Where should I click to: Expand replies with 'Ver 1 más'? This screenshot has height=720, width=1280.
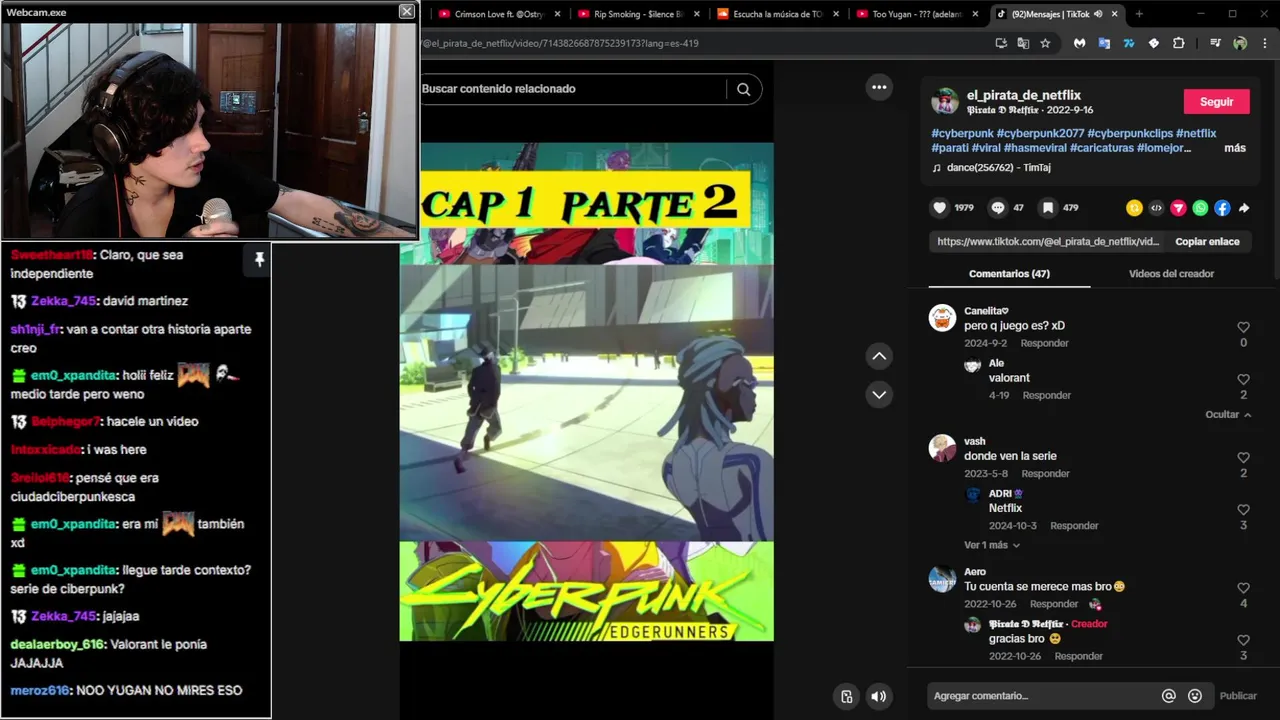point(992,545)
